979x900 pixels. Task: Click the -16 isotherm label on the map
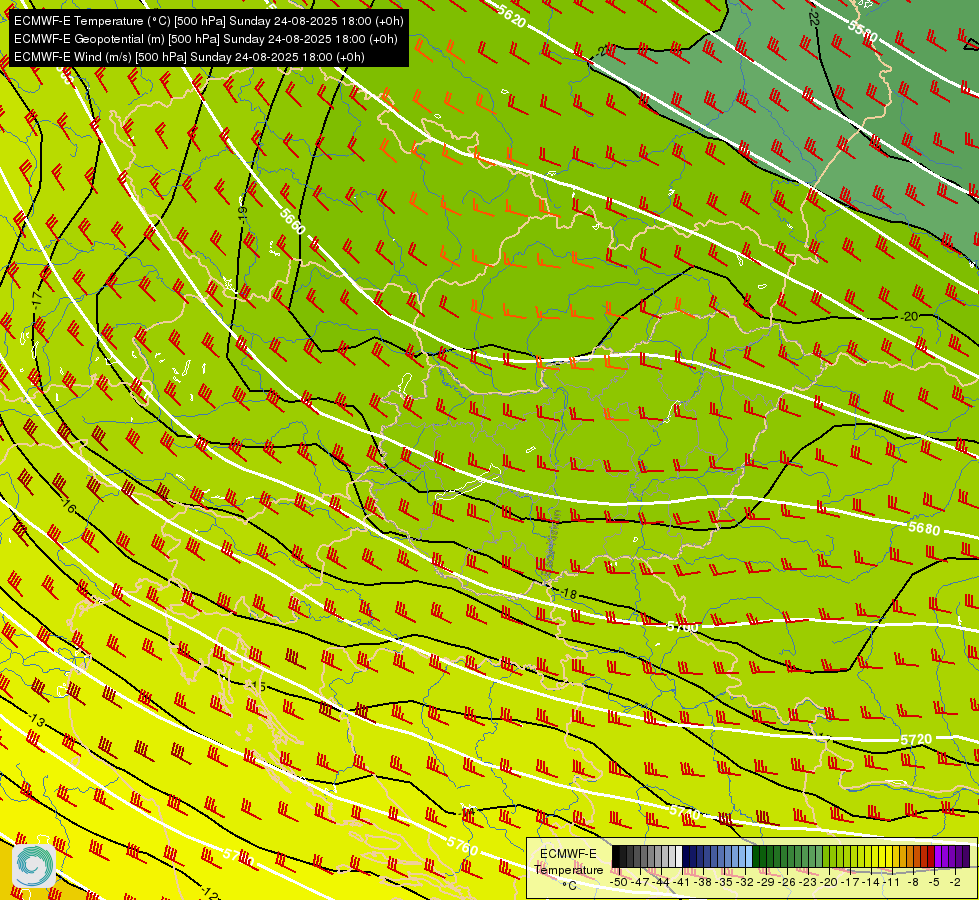tap(67, 506)
